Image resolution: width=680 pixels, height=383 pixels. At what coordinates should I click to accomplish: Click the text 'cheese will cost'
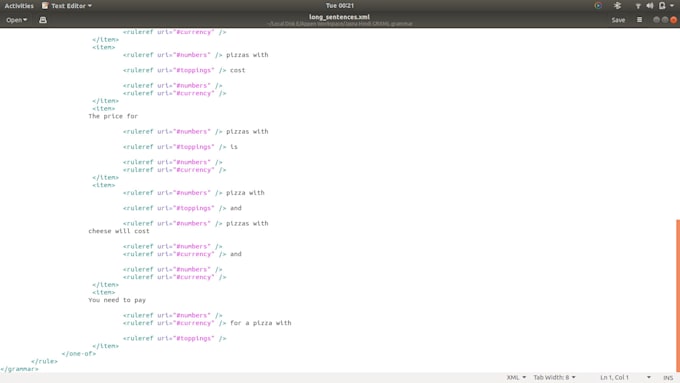[x=119, y=231]
